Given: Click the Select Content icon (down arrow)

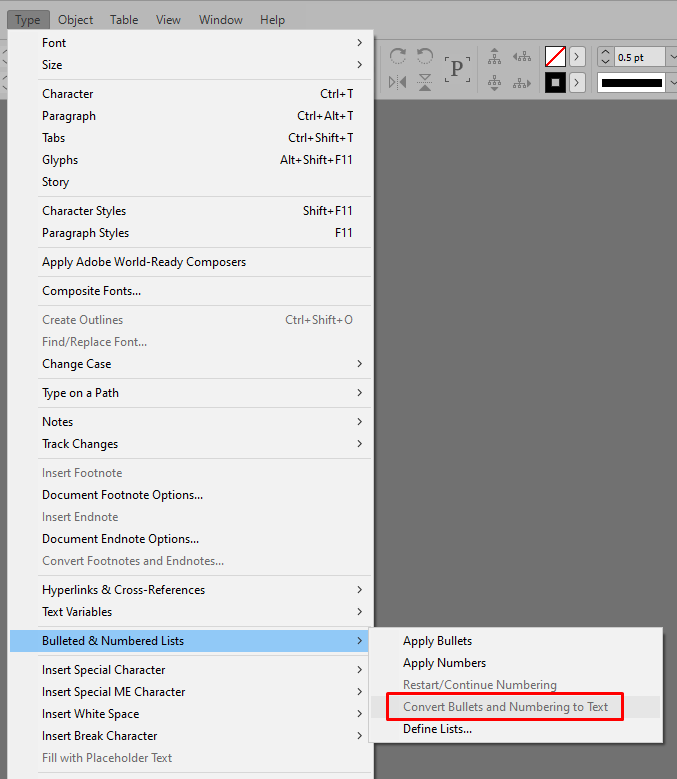Looking at the screenshot, I should click(x=494, y=82).
